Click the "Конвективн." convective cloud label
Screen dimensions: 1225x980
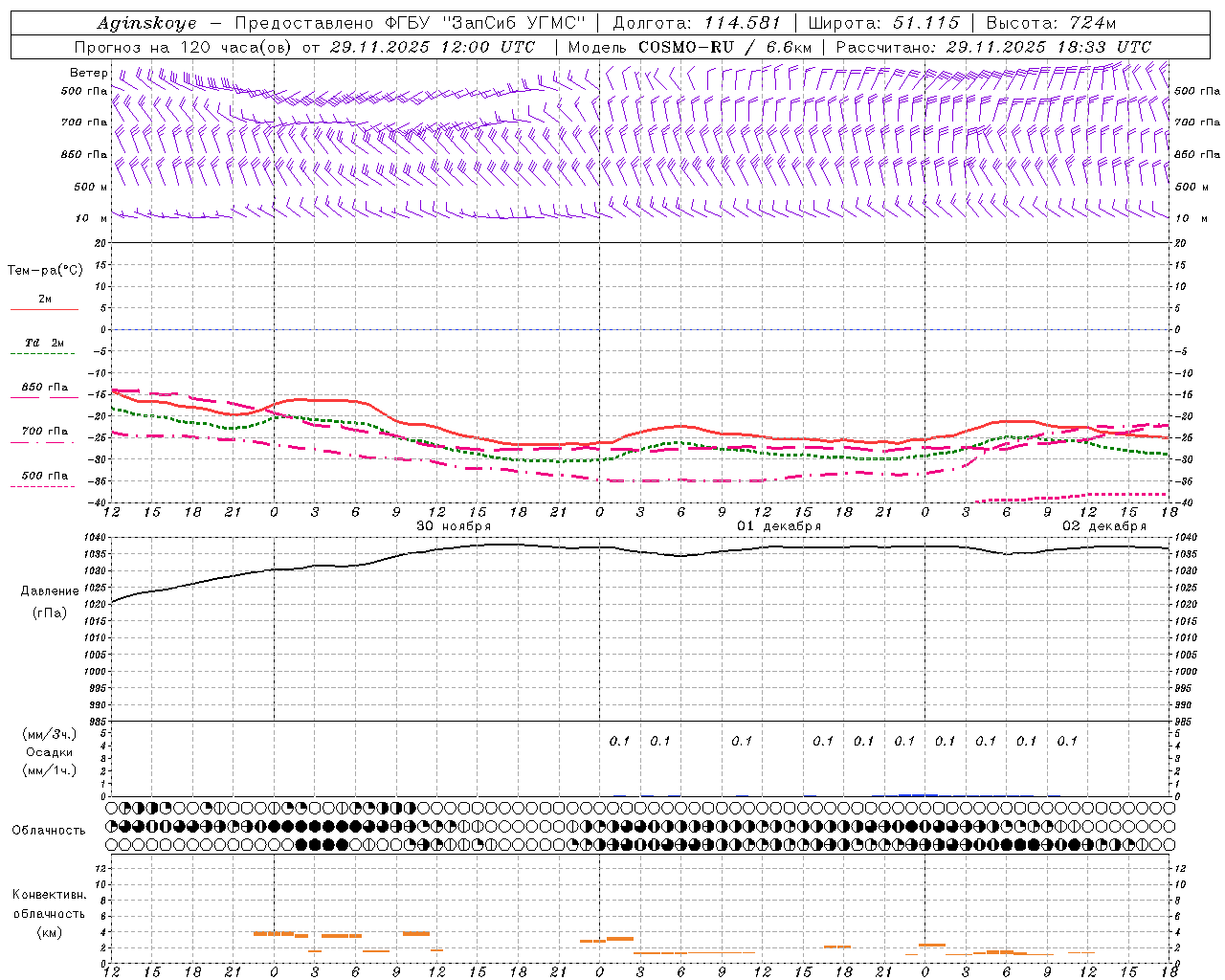pos(50,895)
